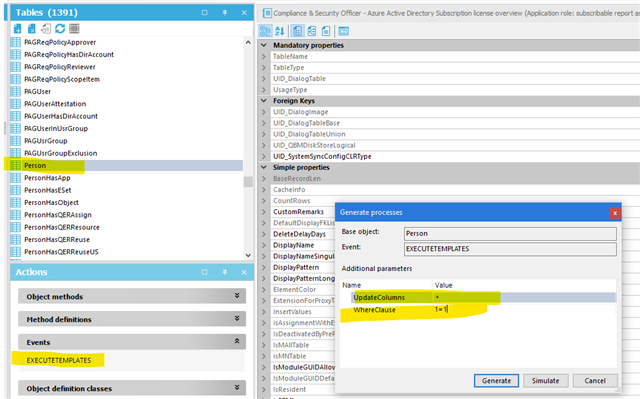This screenshot has height=399, width=640.
Task: Select PAGReqPolicyHasDirAccount table
Action: 69,54
